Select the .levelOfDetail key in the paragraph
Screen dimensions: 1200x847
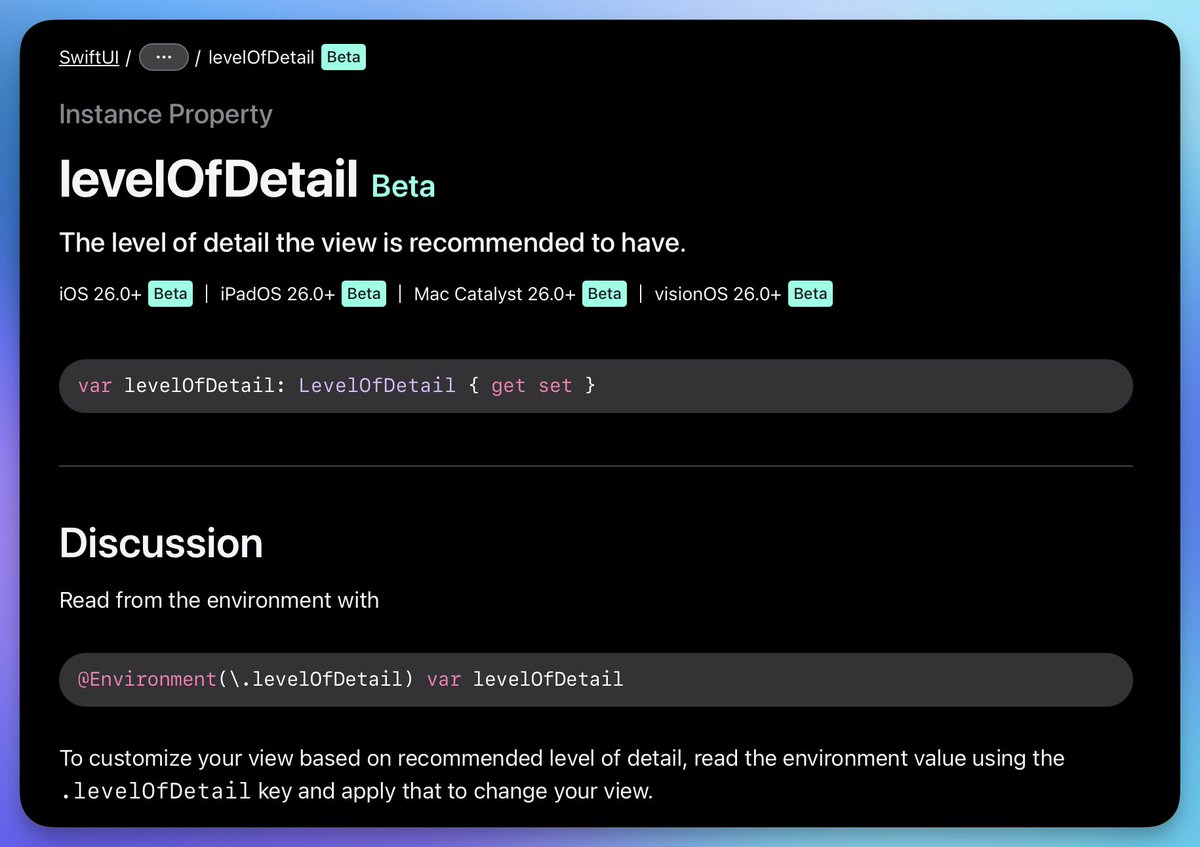[x=155, y=791]
